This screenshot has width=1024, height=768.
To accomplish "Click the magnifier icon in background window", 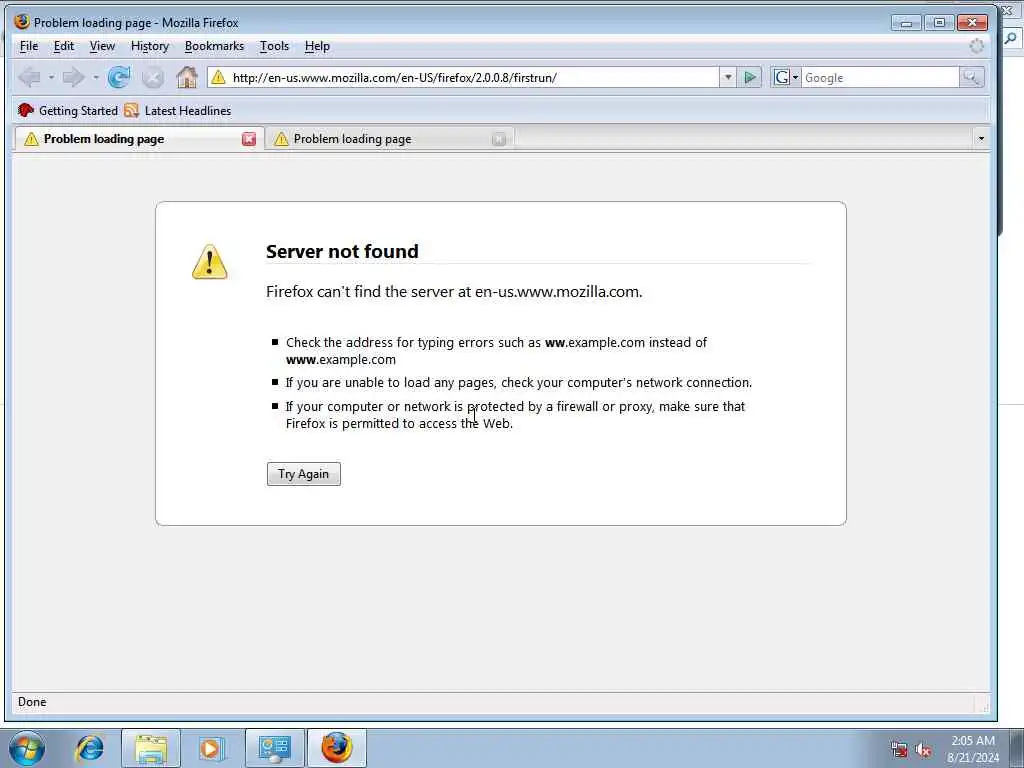I will [1010, 39].
